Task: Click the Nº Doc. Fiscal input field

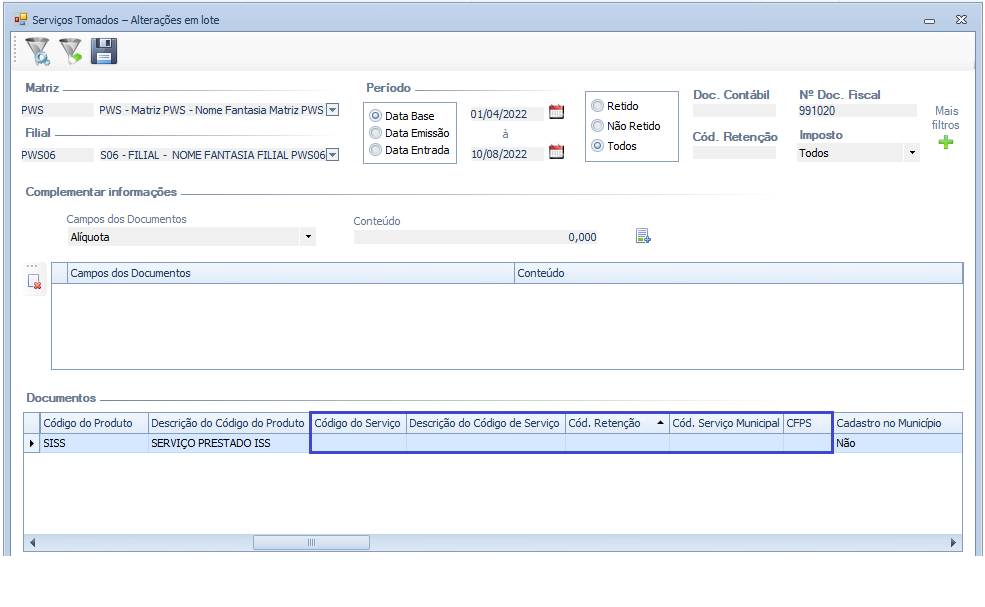Action: coord(857,111)
